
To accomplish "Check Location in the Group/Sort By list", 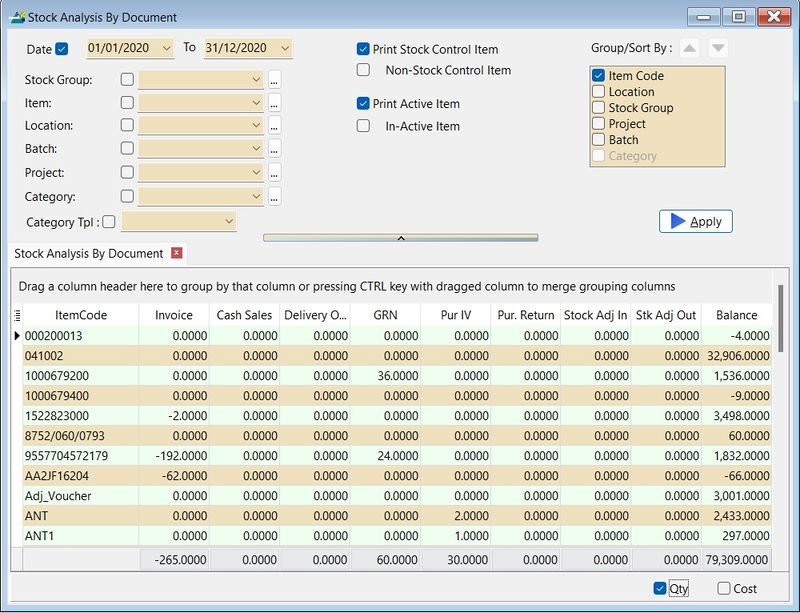I will (600, 91).
